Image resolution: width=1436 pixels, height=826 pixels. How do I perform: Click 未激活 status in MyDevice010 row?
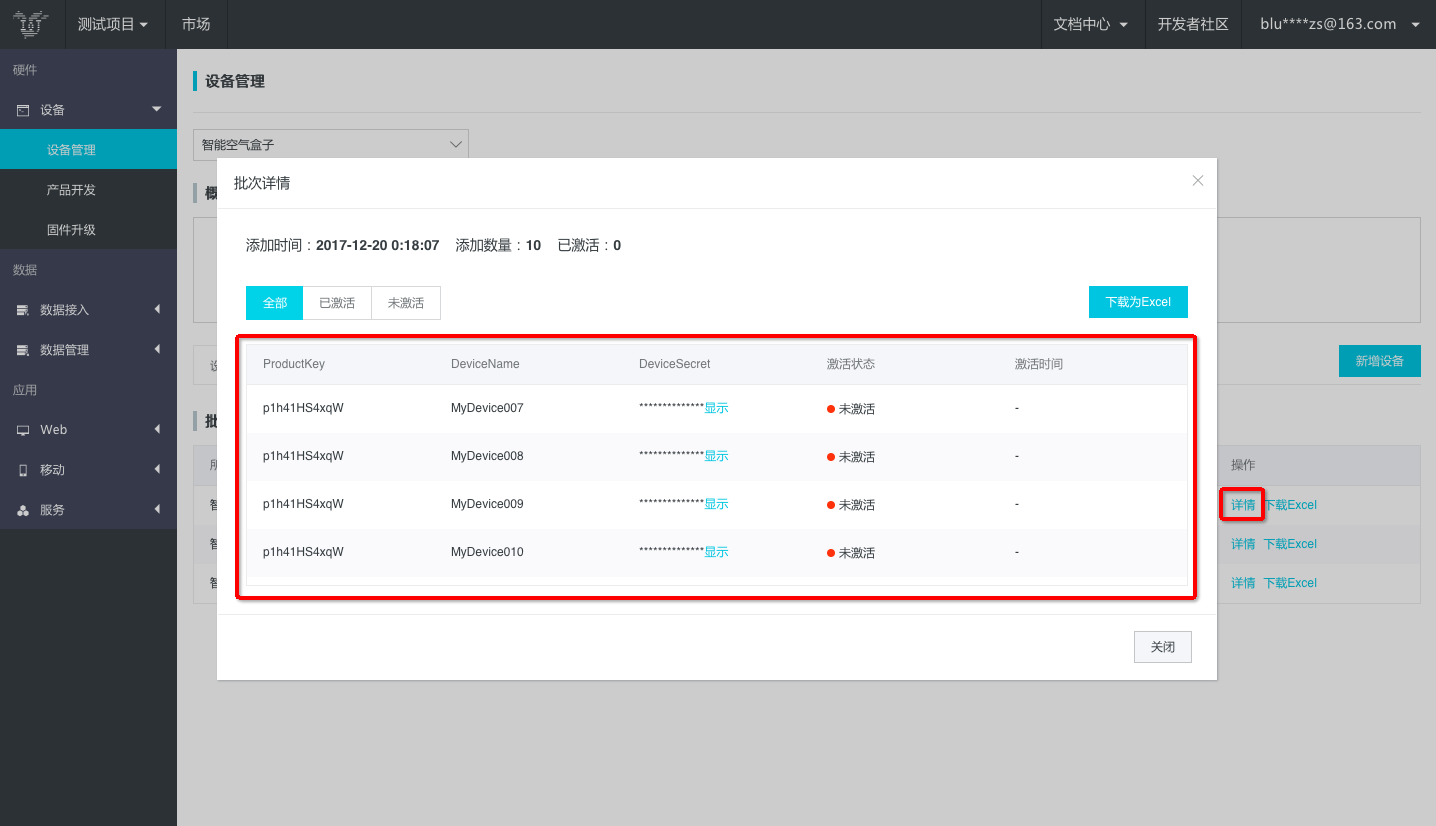(x=851, y=553)
